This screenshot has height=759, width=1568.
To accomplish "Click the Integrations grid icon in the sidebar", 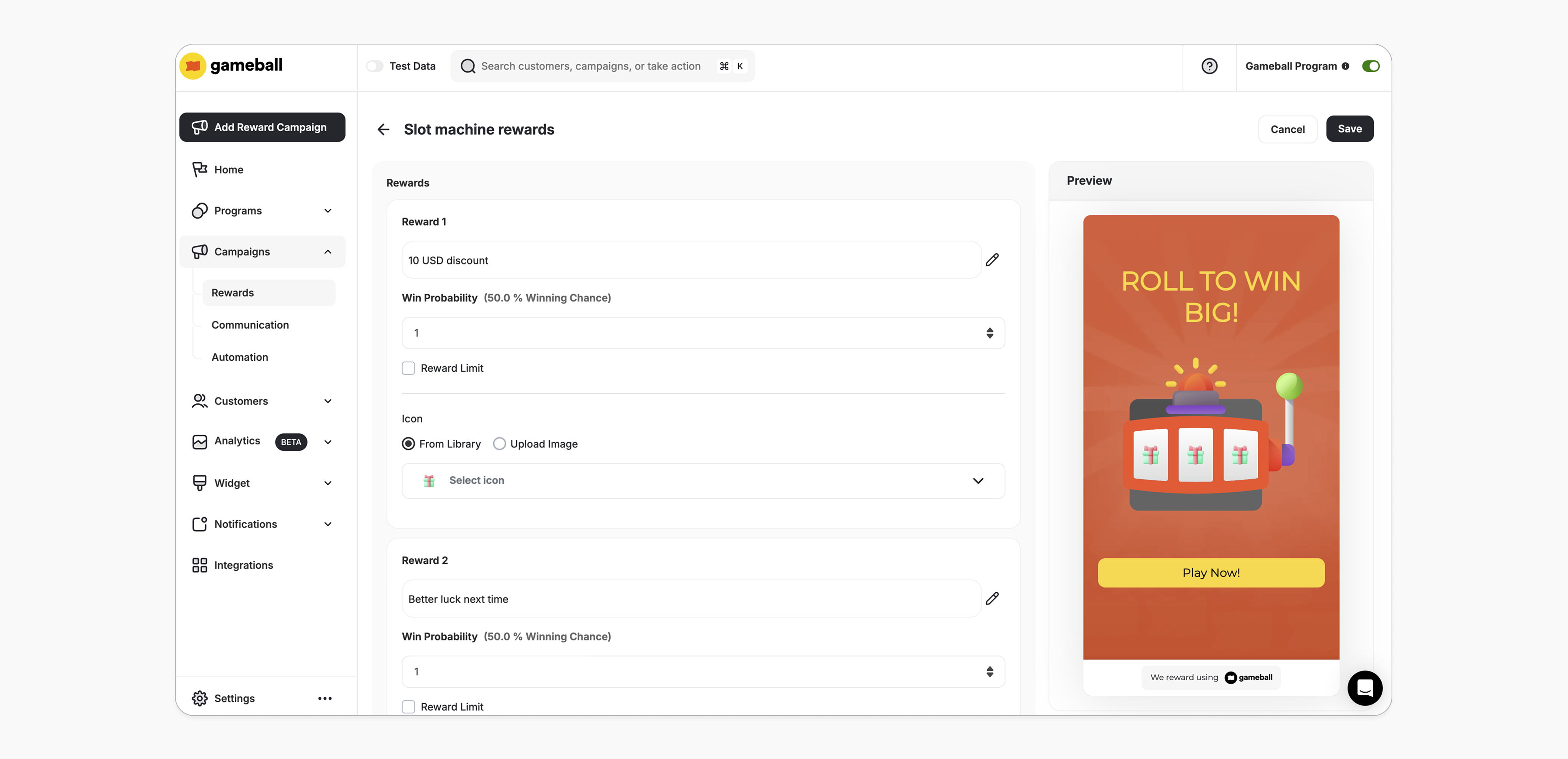I will 199,565.
